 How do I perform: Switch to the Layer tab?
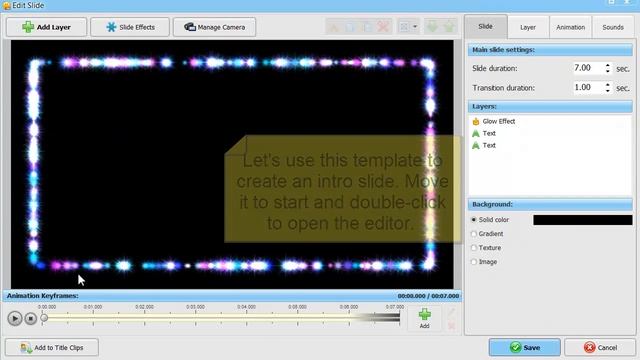coord(528,27)
